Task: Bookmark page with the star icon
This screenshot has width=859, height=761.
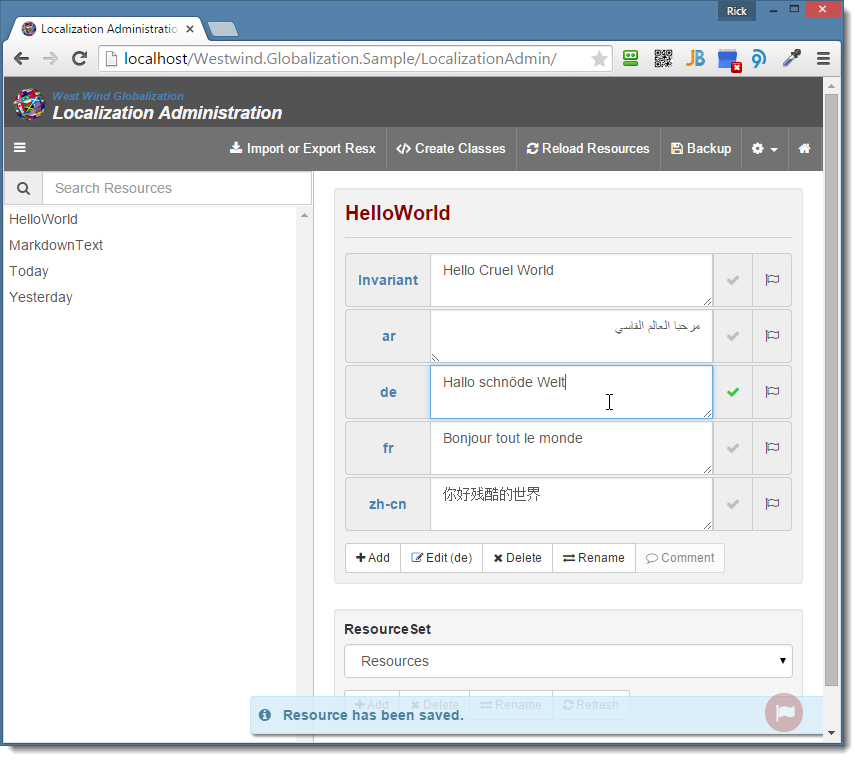Action: [599, 59]
